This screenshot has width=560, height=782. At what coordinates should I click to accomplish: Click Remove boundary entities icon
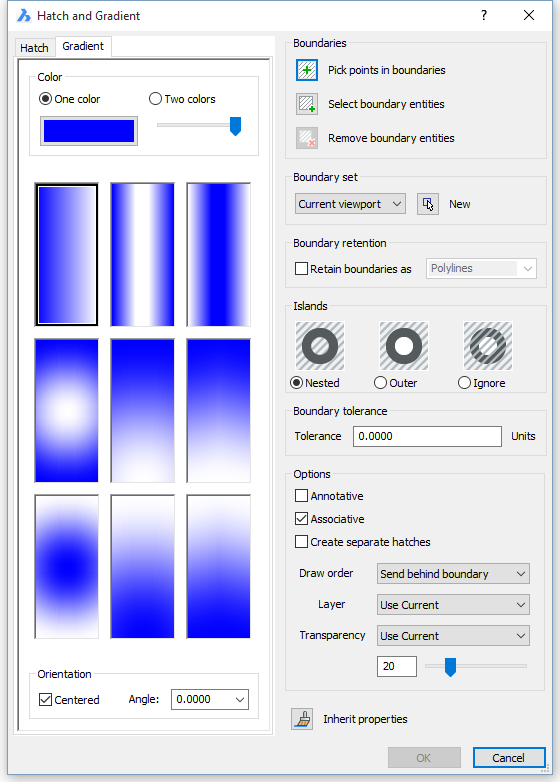coord(307,138)
